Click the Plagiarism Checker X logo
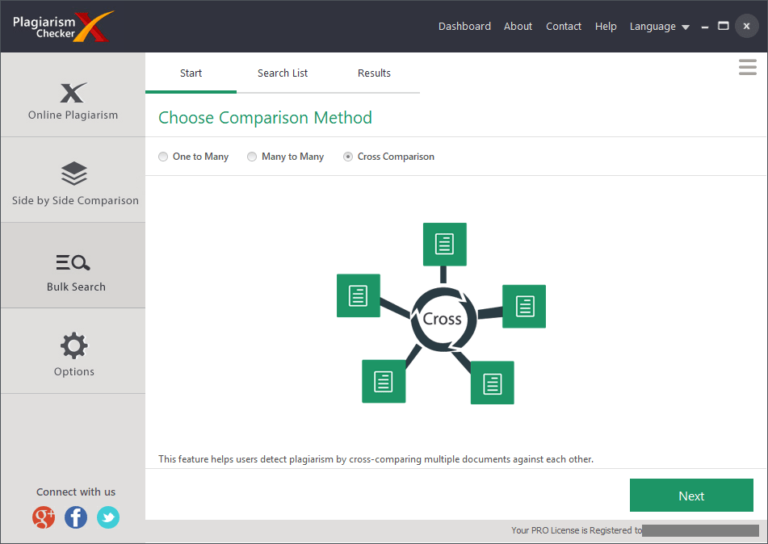This screenshot has width=768, height=544. (x=62, y=26)
